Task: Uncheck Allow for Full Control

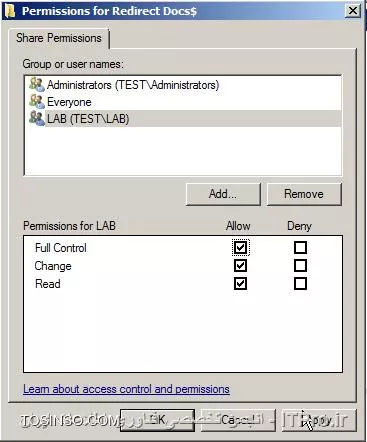Action: point(240,248)
